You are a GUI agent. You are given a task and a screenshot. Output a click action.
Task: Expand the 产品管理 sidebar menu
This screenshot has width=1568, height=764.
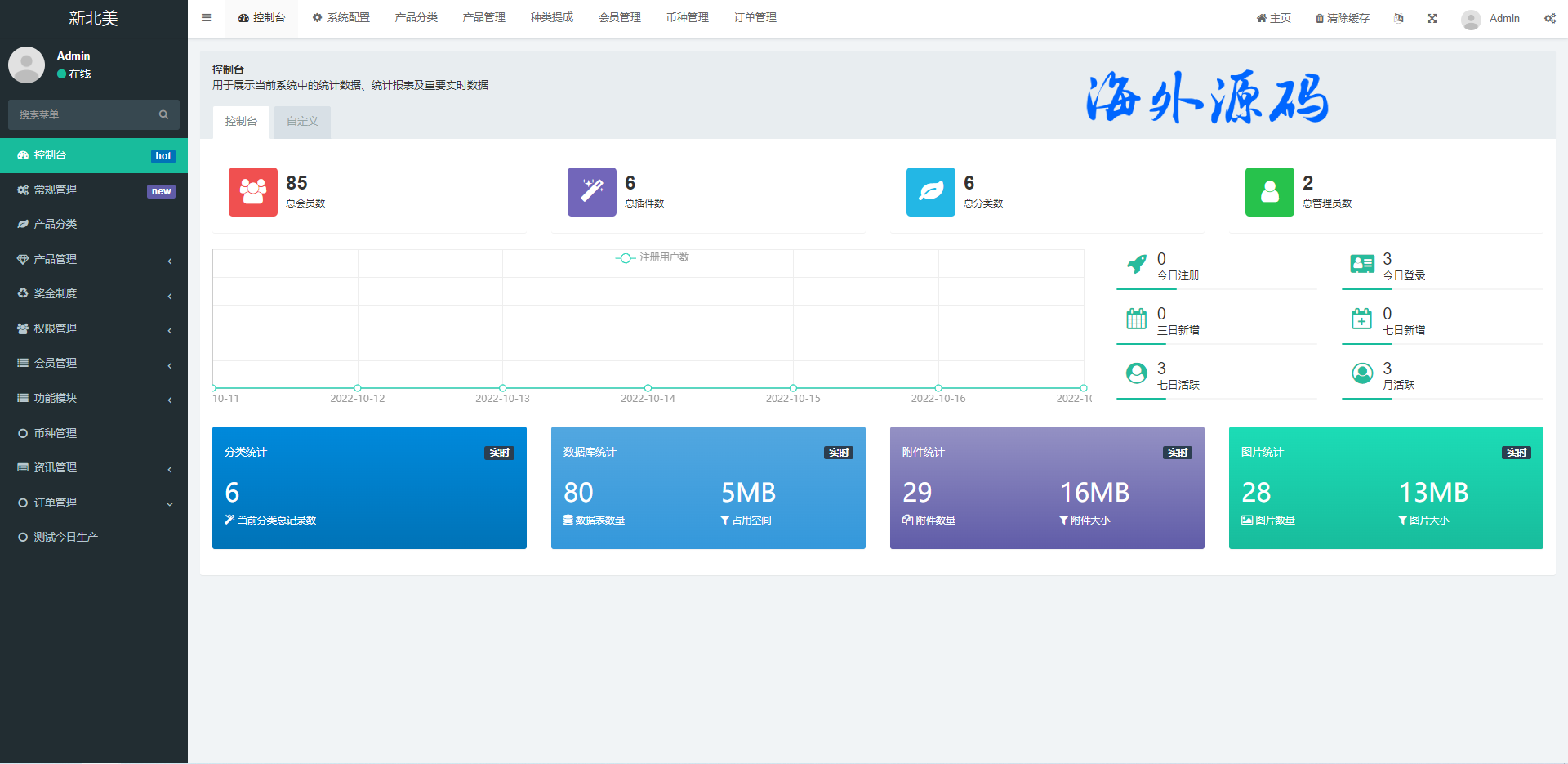click(x=94, y=259)
